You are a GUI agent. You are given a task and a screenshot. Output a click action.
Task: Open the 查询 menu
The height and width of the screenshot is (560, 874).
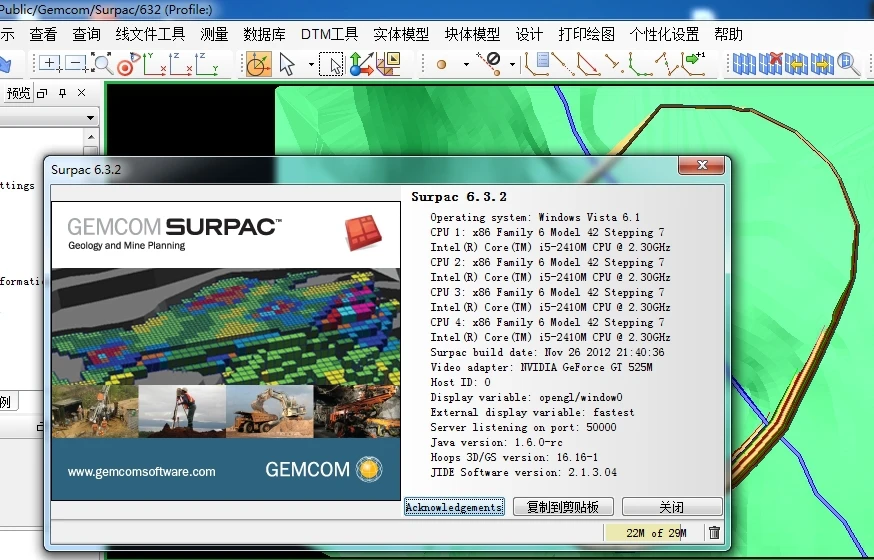86,35
